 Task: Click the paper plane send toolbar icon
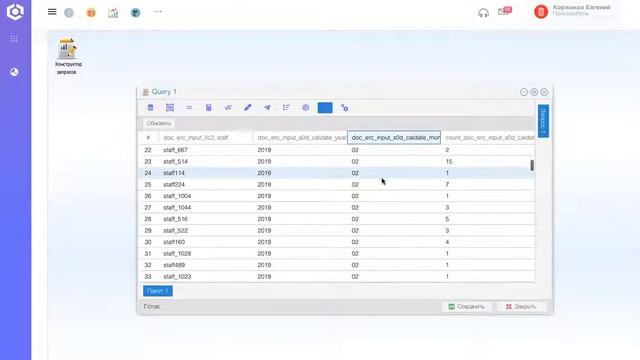coord(267,108)
